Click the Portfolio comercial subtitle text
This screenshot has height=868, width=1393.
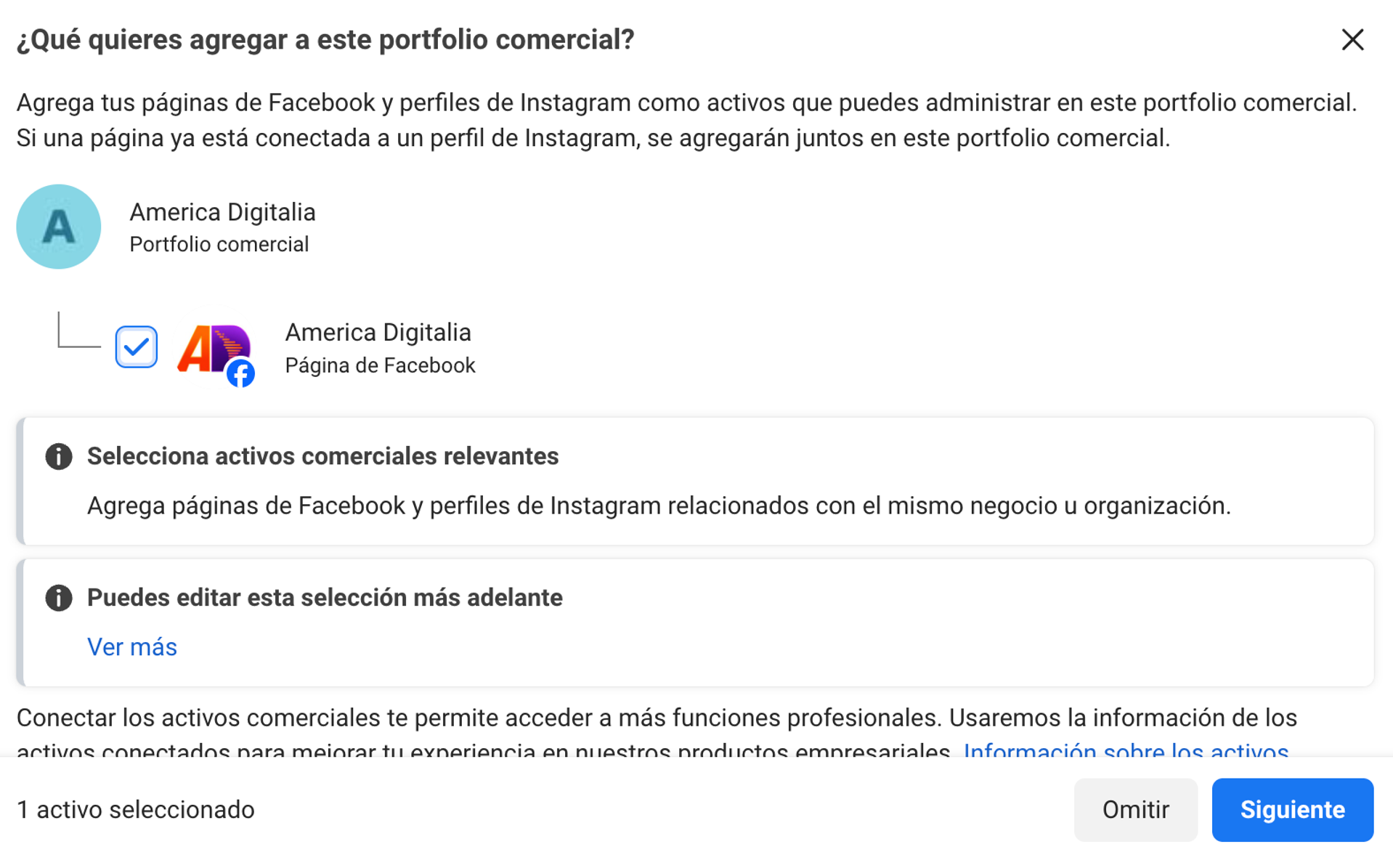click(x=219, y=245)
